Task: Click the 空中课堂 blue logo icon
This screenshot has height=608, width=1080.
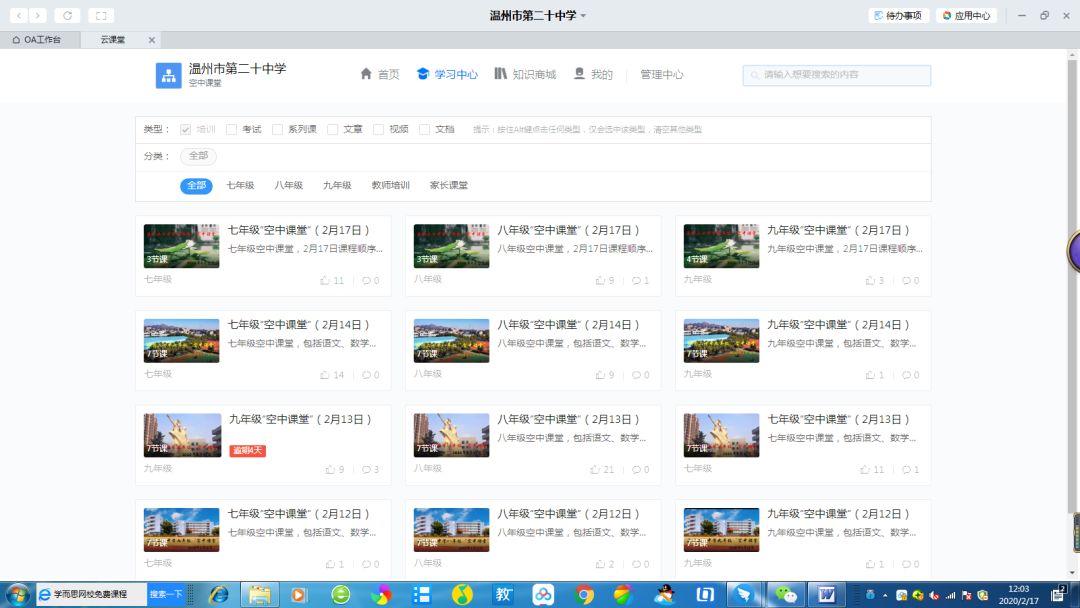Action: pyautogui.click(x=168, y=75)
